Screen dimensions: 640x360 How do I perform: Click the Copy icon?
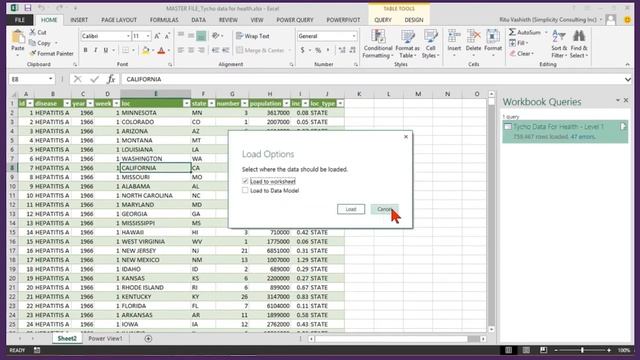pos(32,43)
